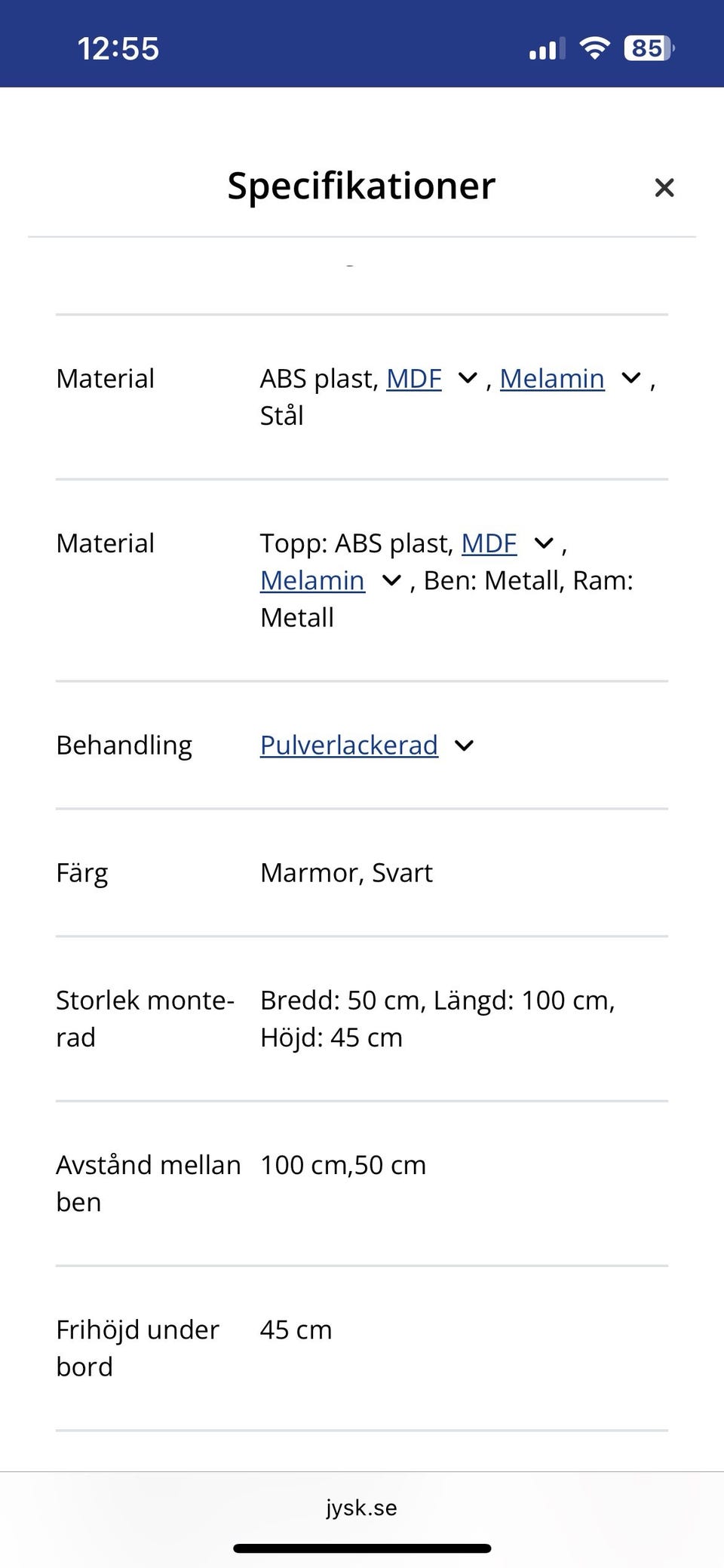Expand chevron beside first Melamin link
The height and width of the screenshot is (1568, 724).
point(630,379)
